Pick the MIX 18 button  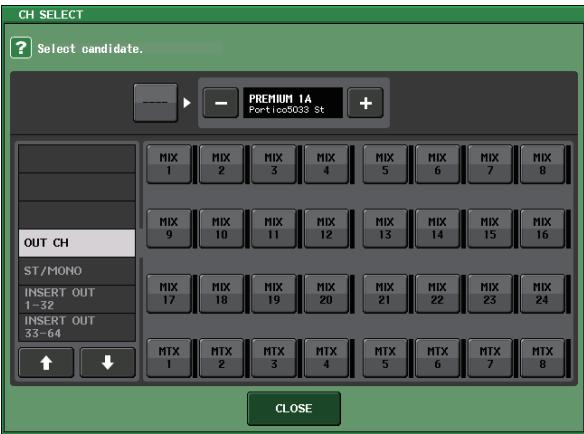pos(222,294)
